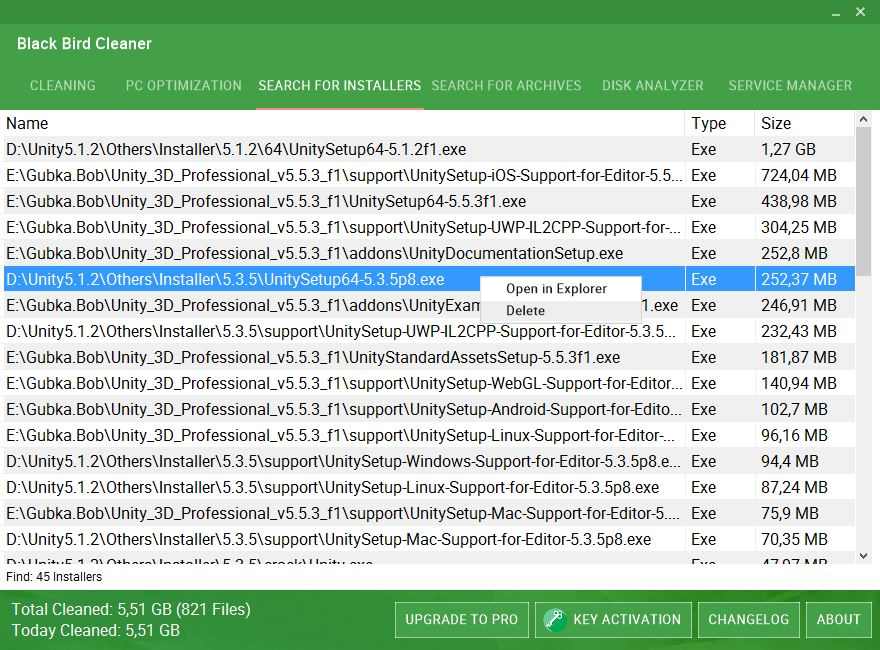Choose Open in Explorer from context menu

(556, 289)
